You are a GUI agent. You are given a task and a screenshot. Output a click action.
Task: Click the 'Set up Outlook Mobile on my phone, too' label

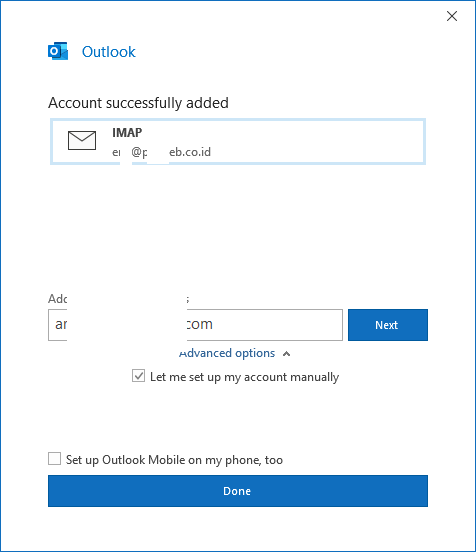(174, 460)
